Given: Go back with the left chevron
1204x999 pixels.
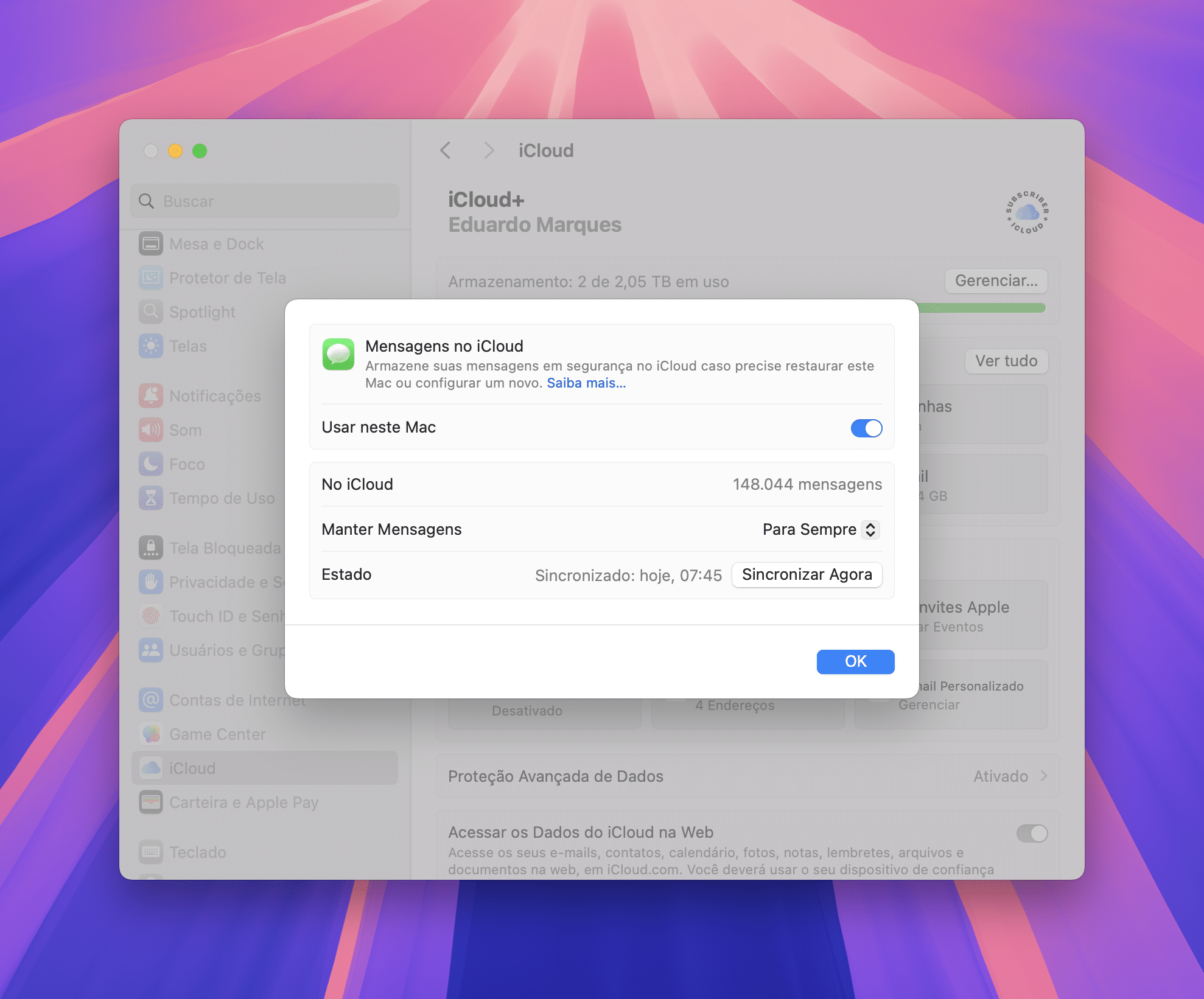Looking at the screenshot, I should click(x=446, y=150).
